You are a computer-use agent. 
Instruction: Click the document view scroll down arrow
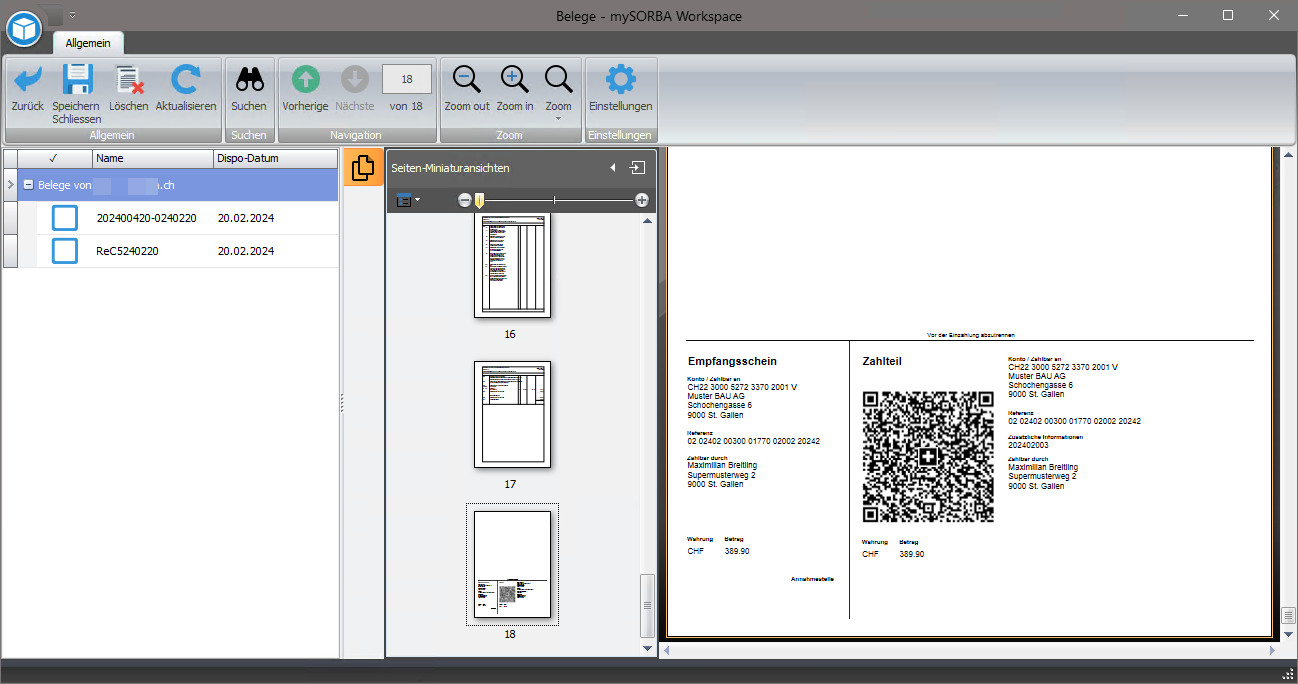coord(1287,633)
